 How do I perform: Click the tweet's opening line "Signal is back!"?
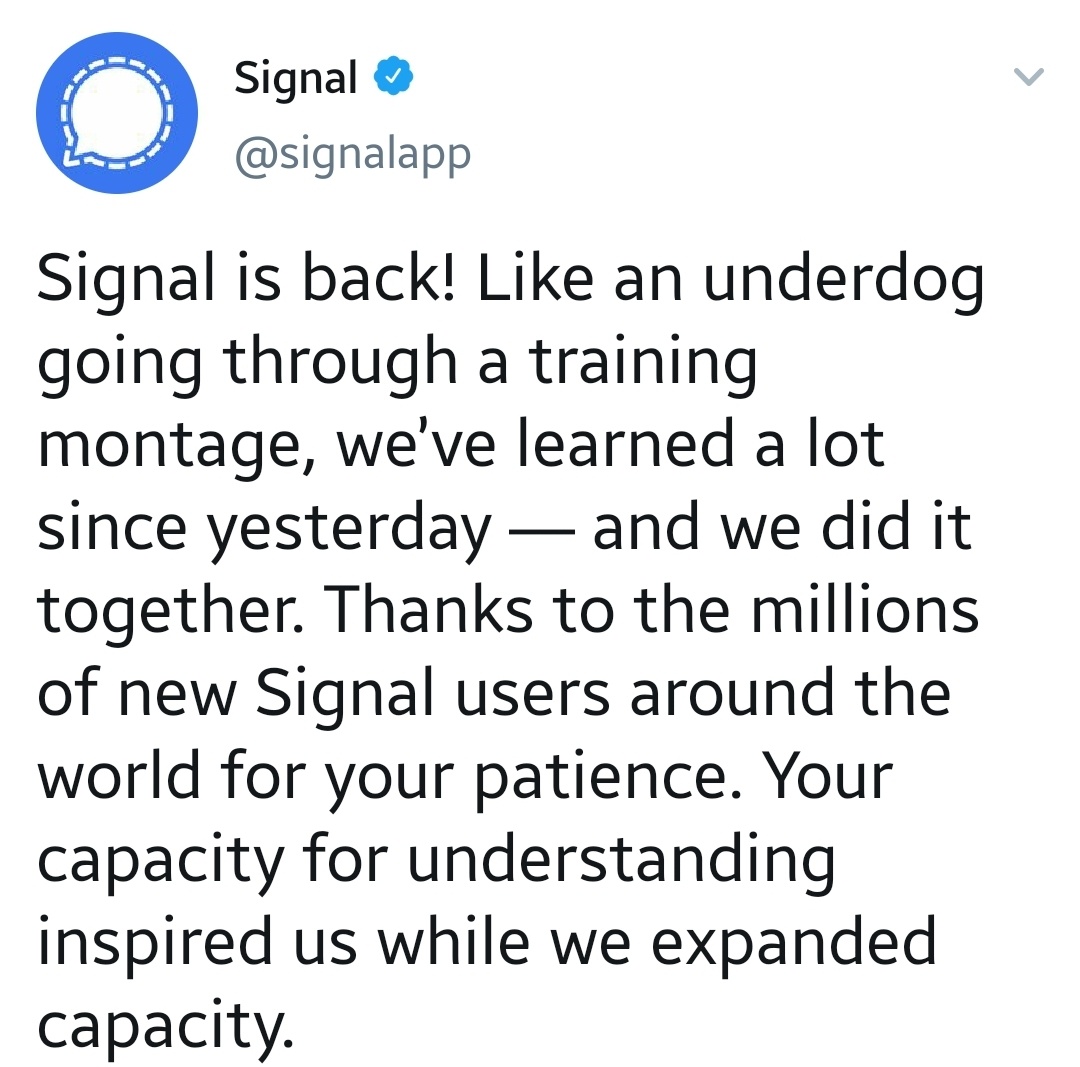(x=247, y=280)
